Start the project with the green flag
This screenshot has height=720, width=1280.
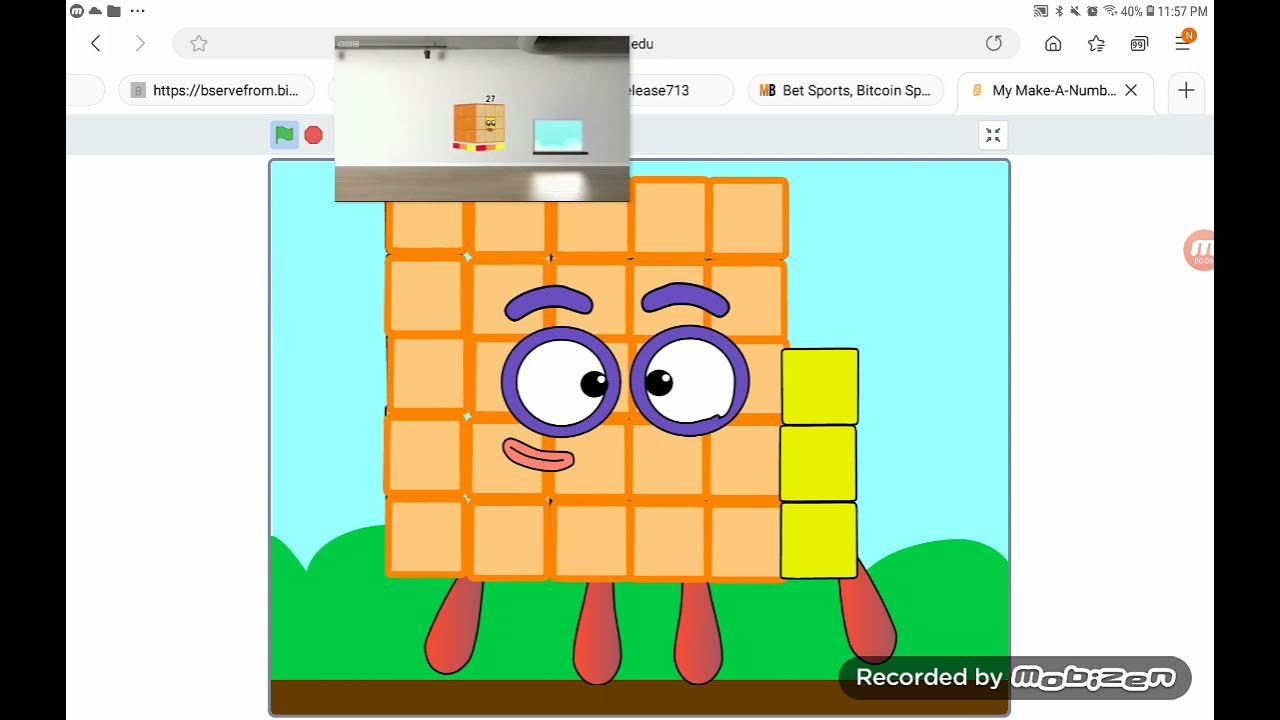tap(285, 134)
